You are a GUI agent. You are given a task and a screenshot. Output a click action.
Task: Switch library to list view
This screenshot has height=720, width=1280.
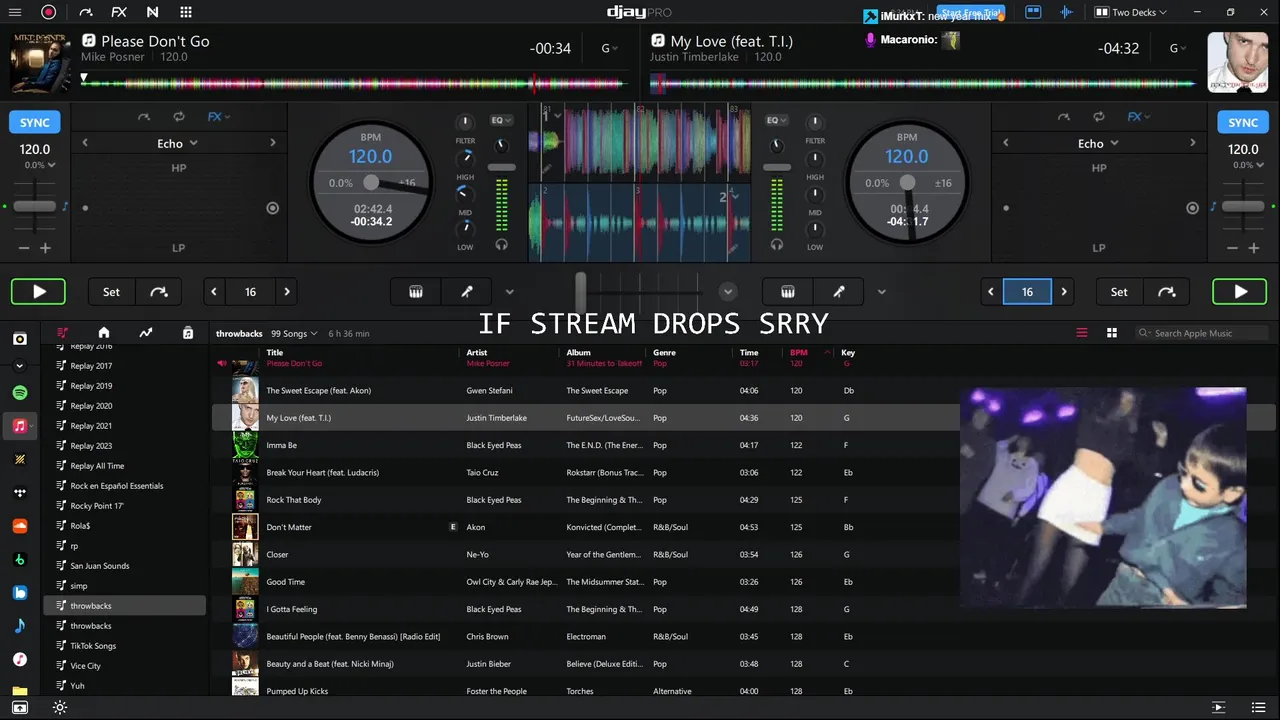1081,333
